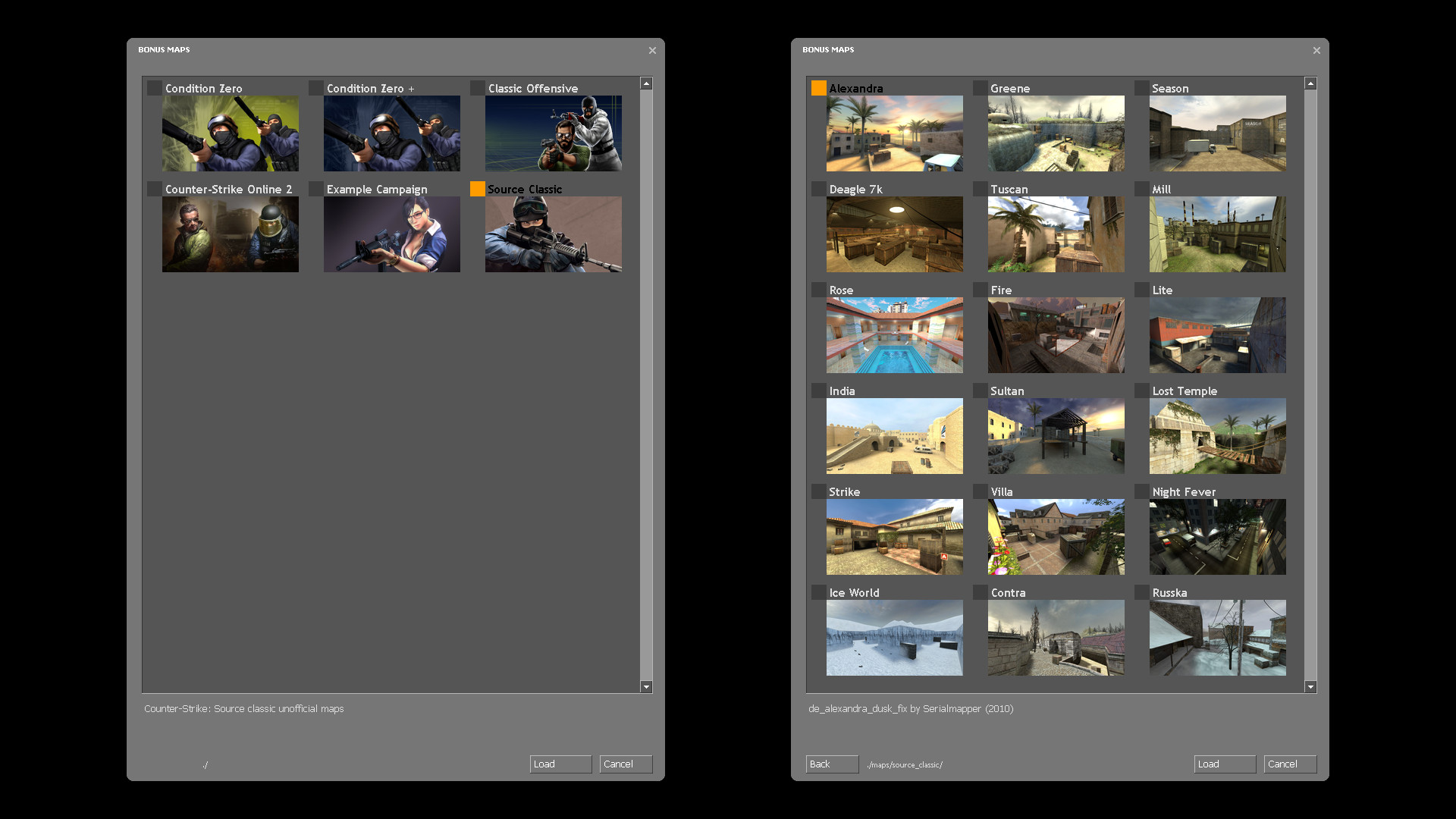Select the Night Fever map preview
1456x819 pixels.
click(x=1218, y=537)
